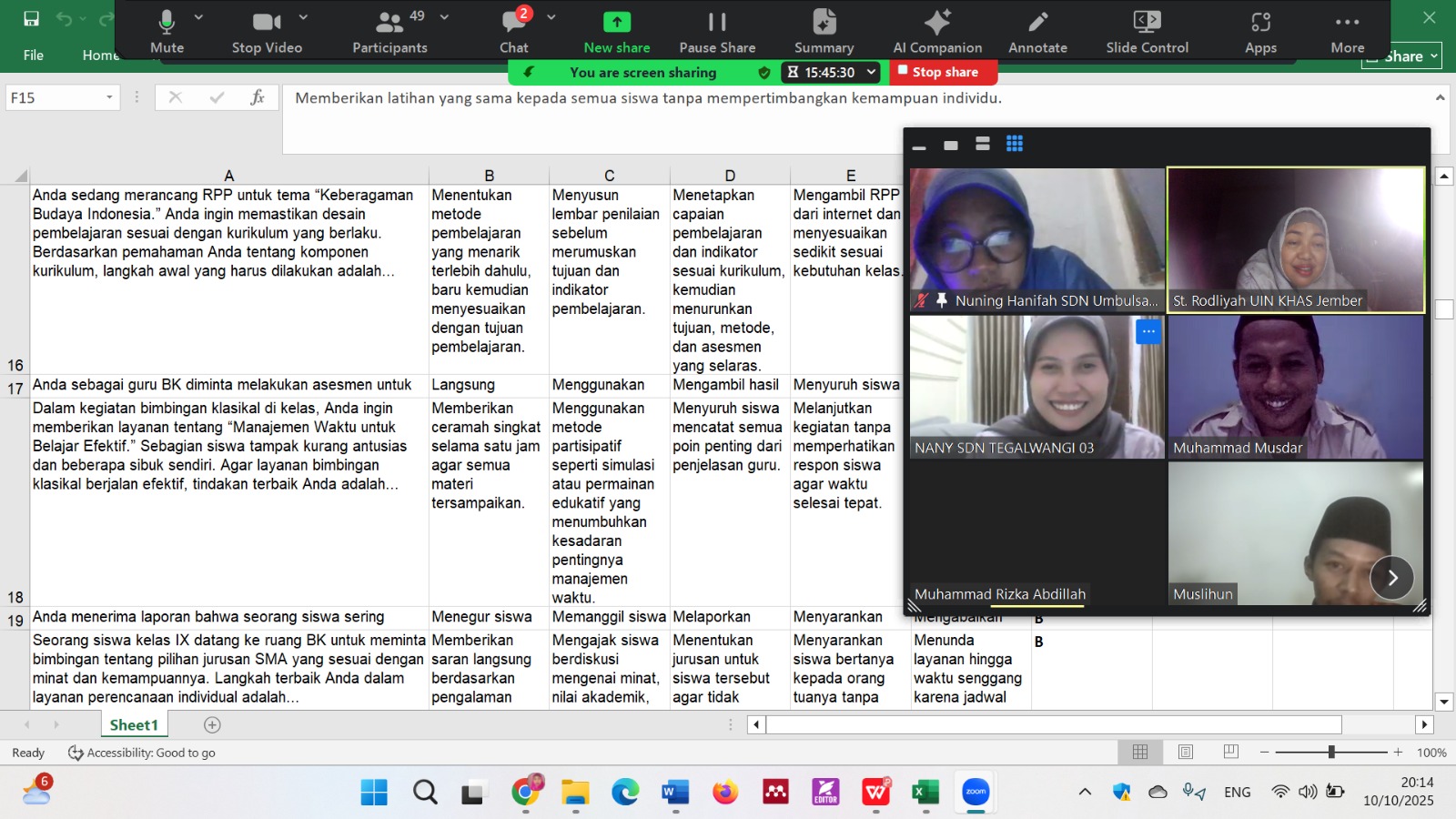
Task: Open the Participants list
Action: (389, 30)
